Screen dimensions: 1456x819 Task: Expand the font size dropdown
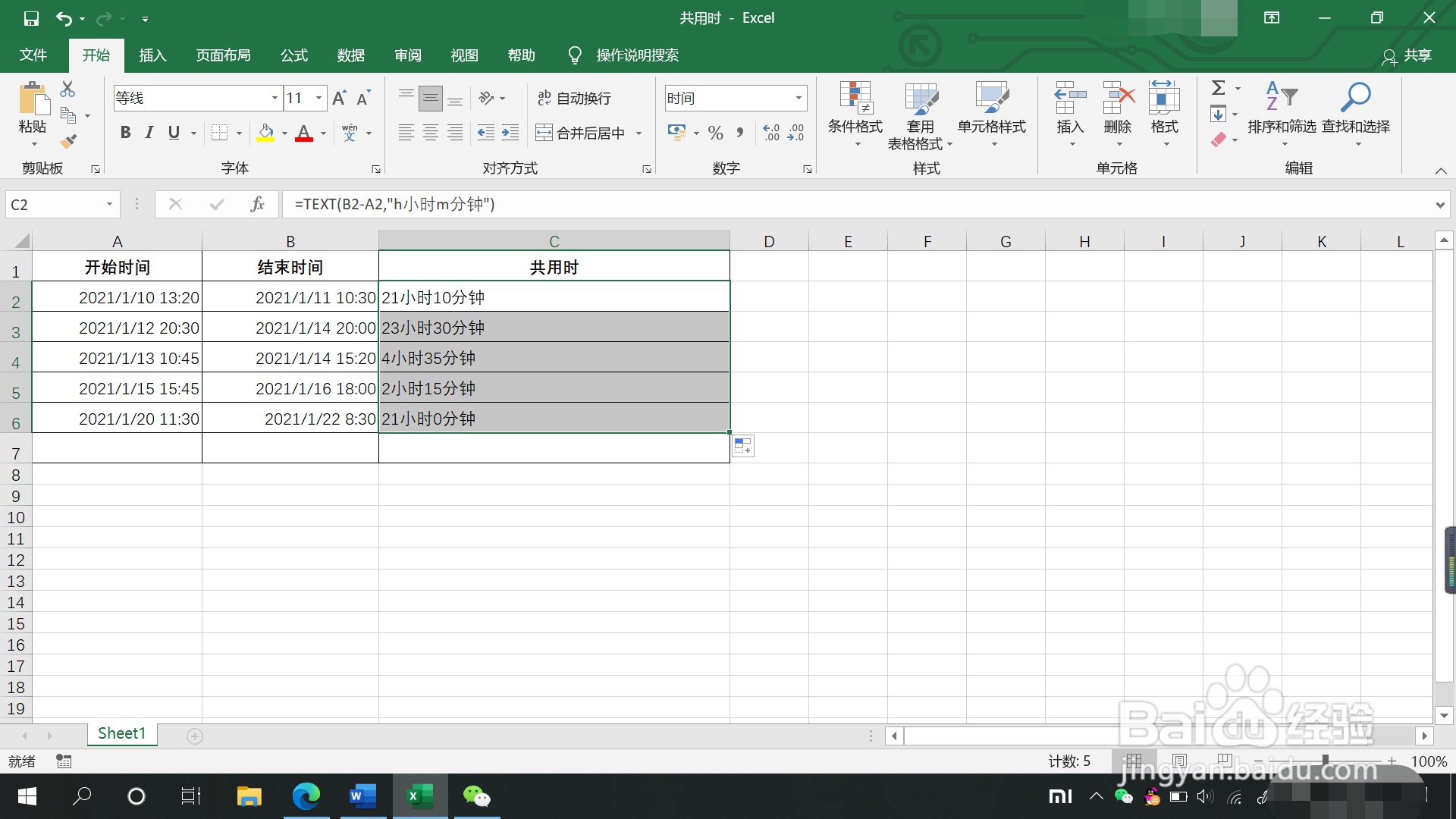[x=319, y=98]
